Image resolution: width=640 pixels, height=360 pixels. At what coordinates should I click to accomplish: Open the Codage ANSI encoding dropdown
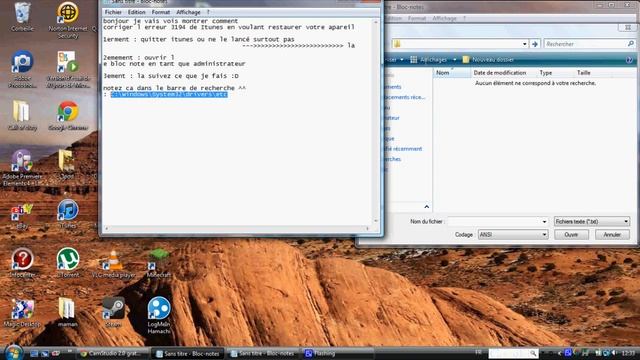(513, 235)
